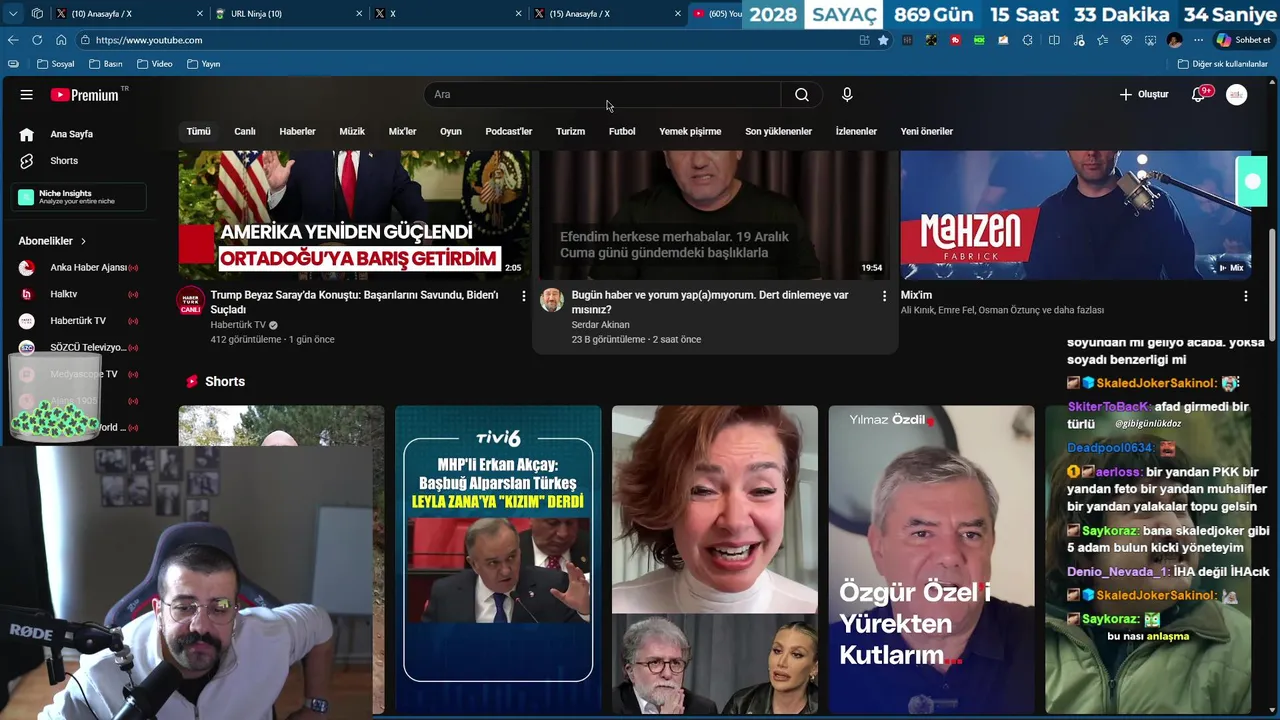This screenshot has height=720, width=1280.
Task: Select the Podcast'ler filter chip
Action: [509, 131]
